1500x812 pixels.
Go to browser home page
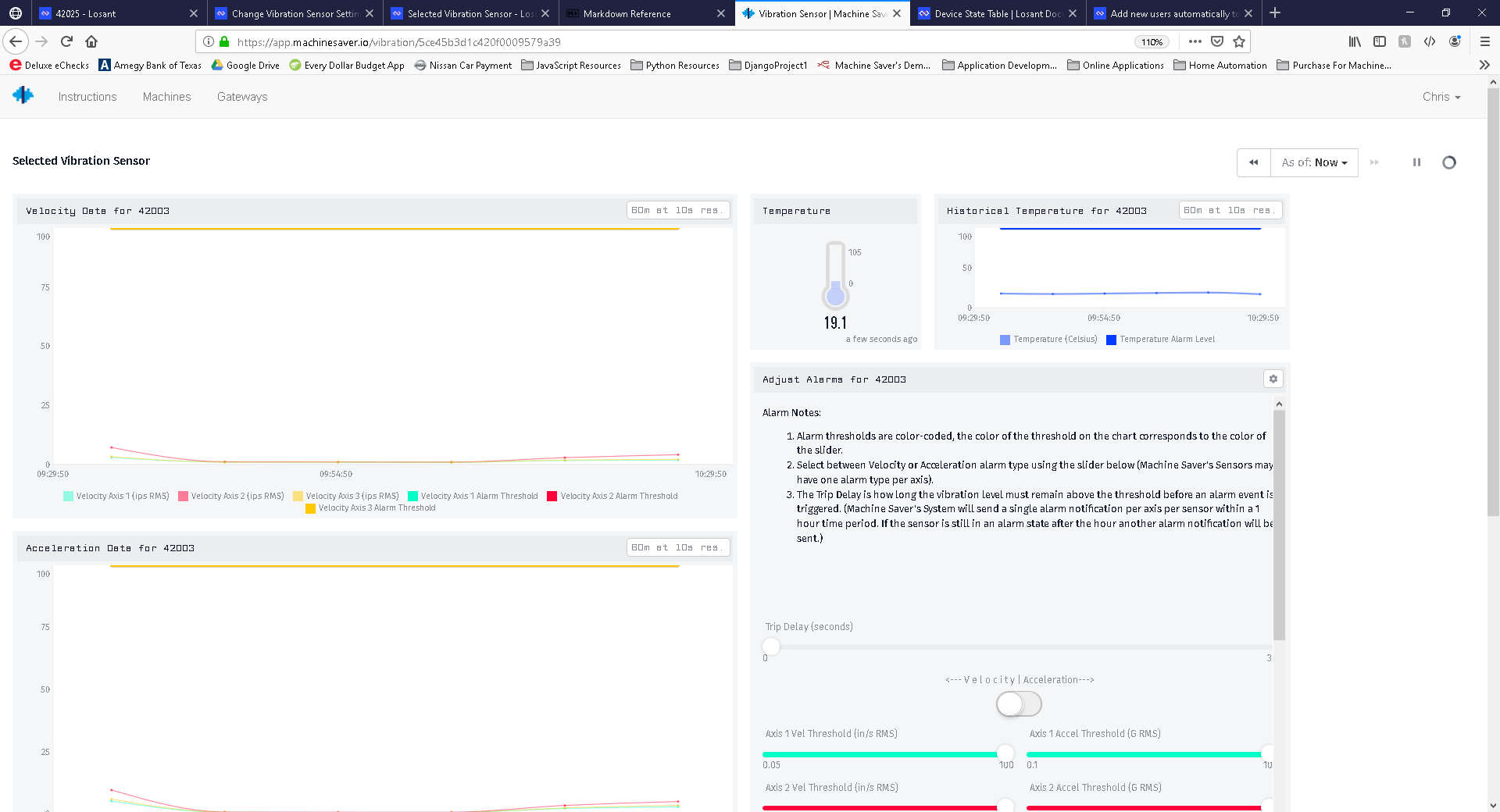click(91, 41)
